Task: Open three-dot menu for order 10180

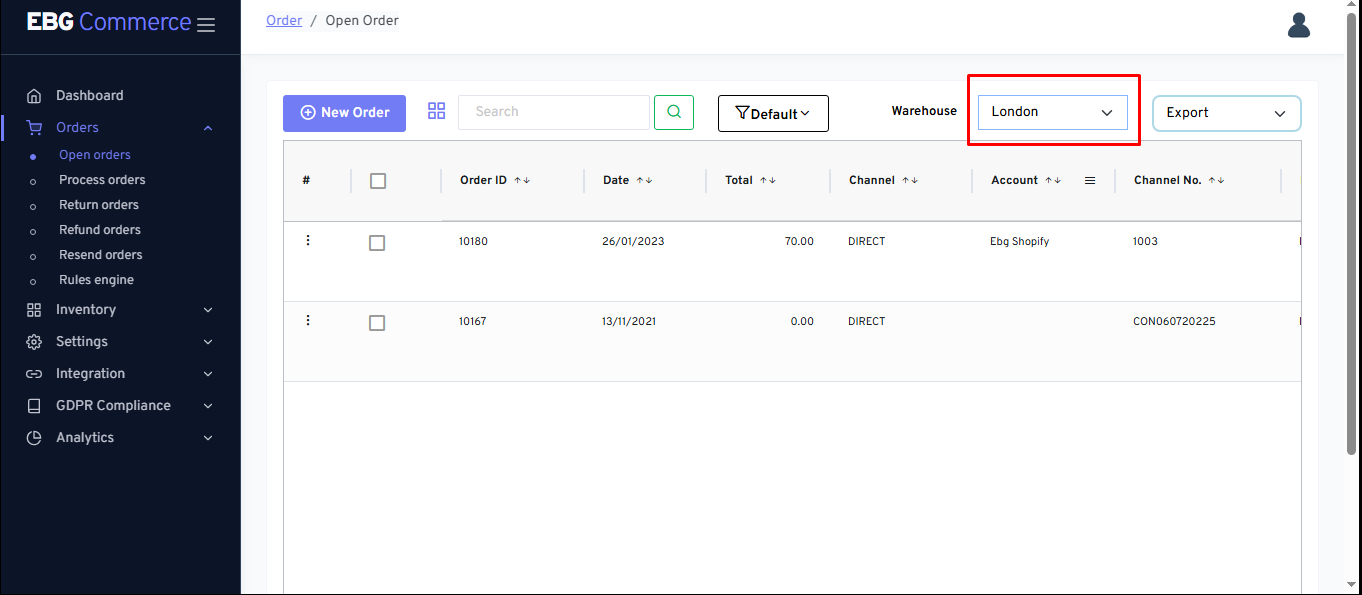Action: point(308,240)
